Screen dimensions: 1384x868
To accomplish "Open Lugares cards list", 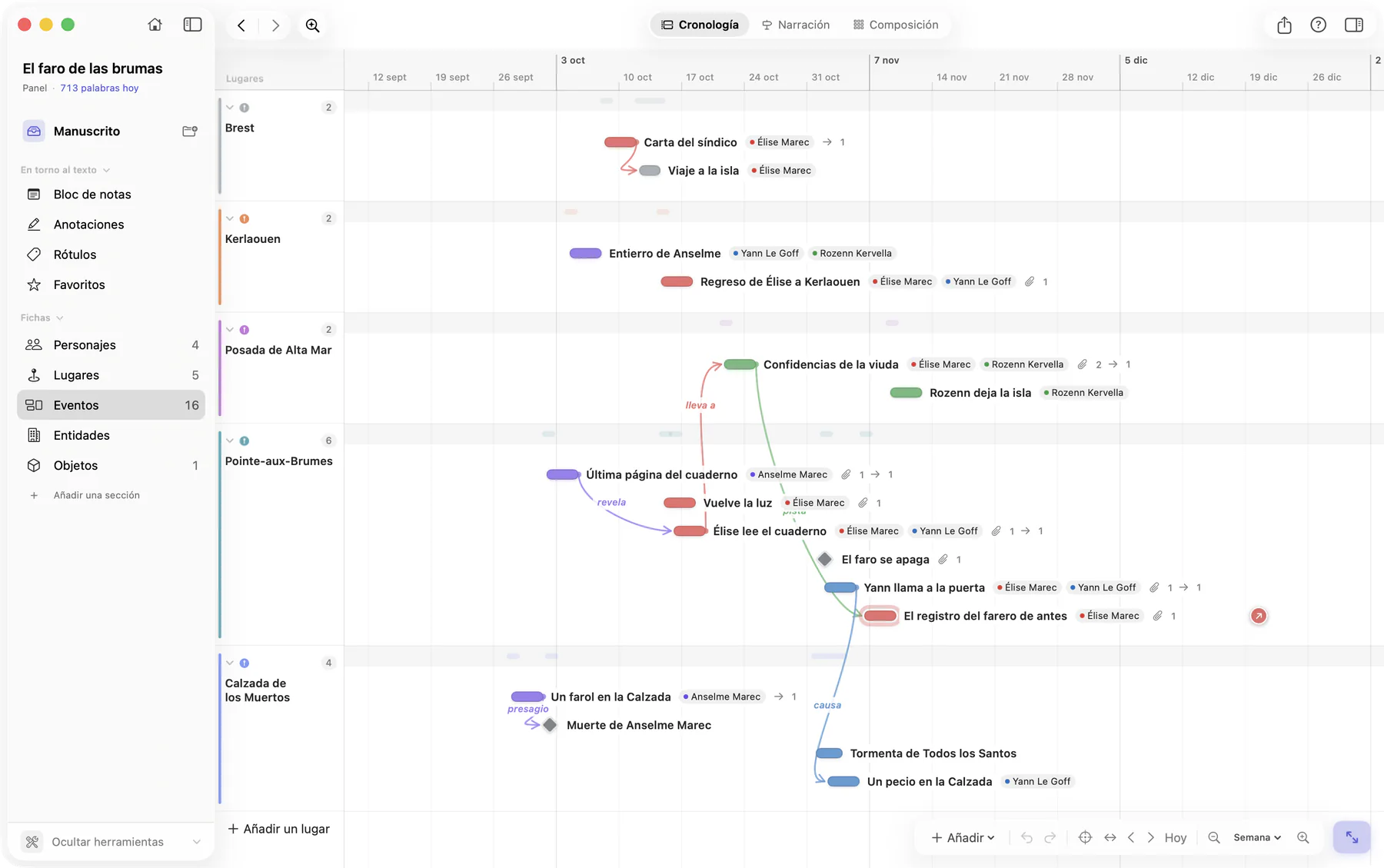I will (x=111, y=375).
